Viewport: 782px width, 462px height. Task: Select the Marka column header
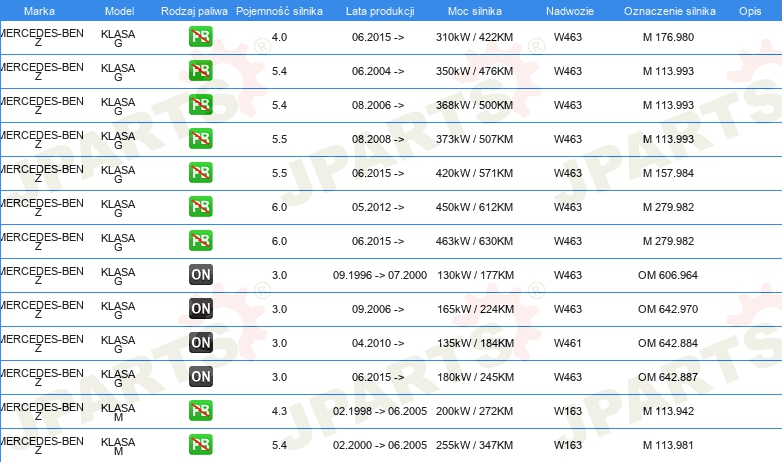[39, 11]
